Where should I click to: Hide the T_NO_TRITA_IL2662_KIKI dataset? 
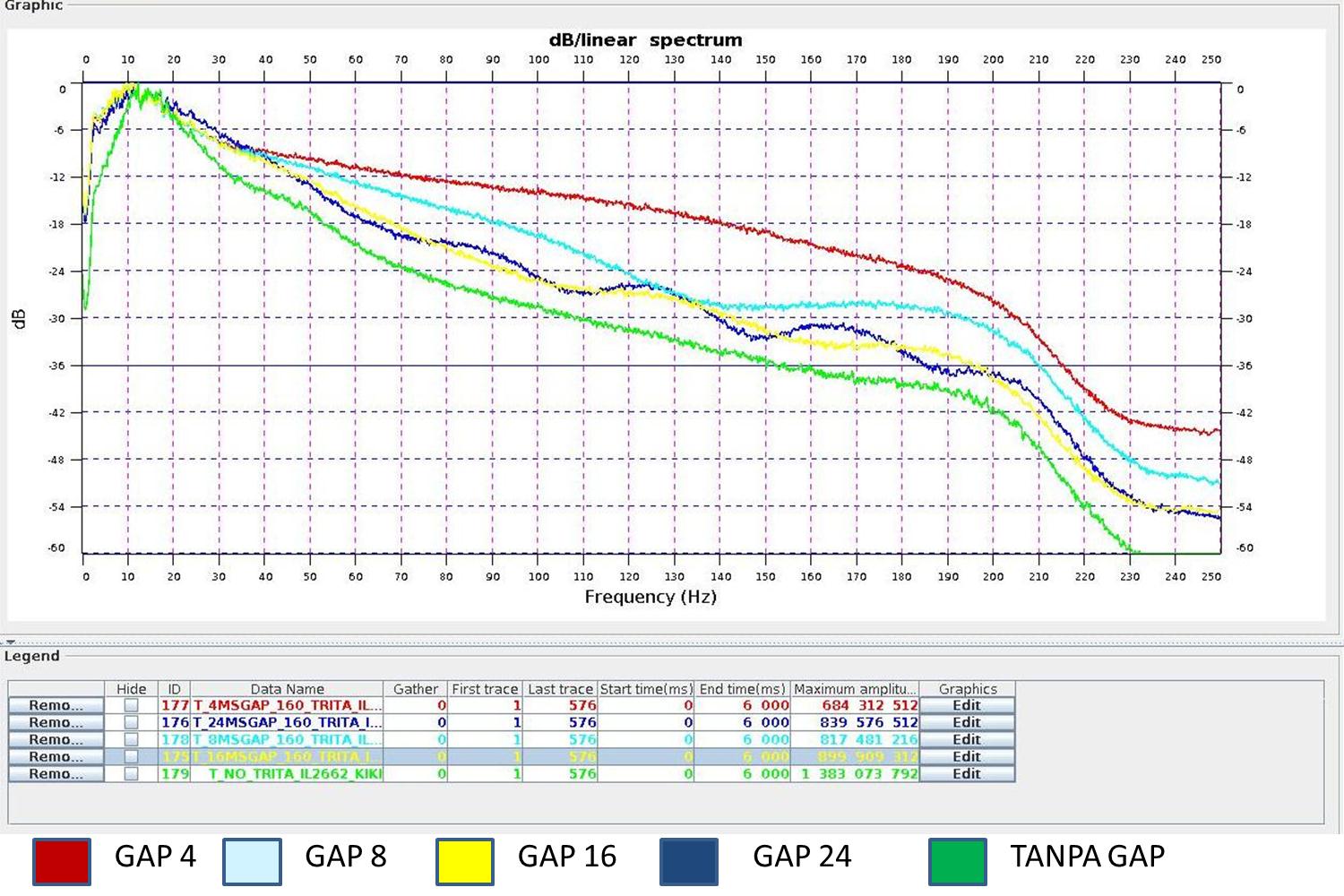131,773
